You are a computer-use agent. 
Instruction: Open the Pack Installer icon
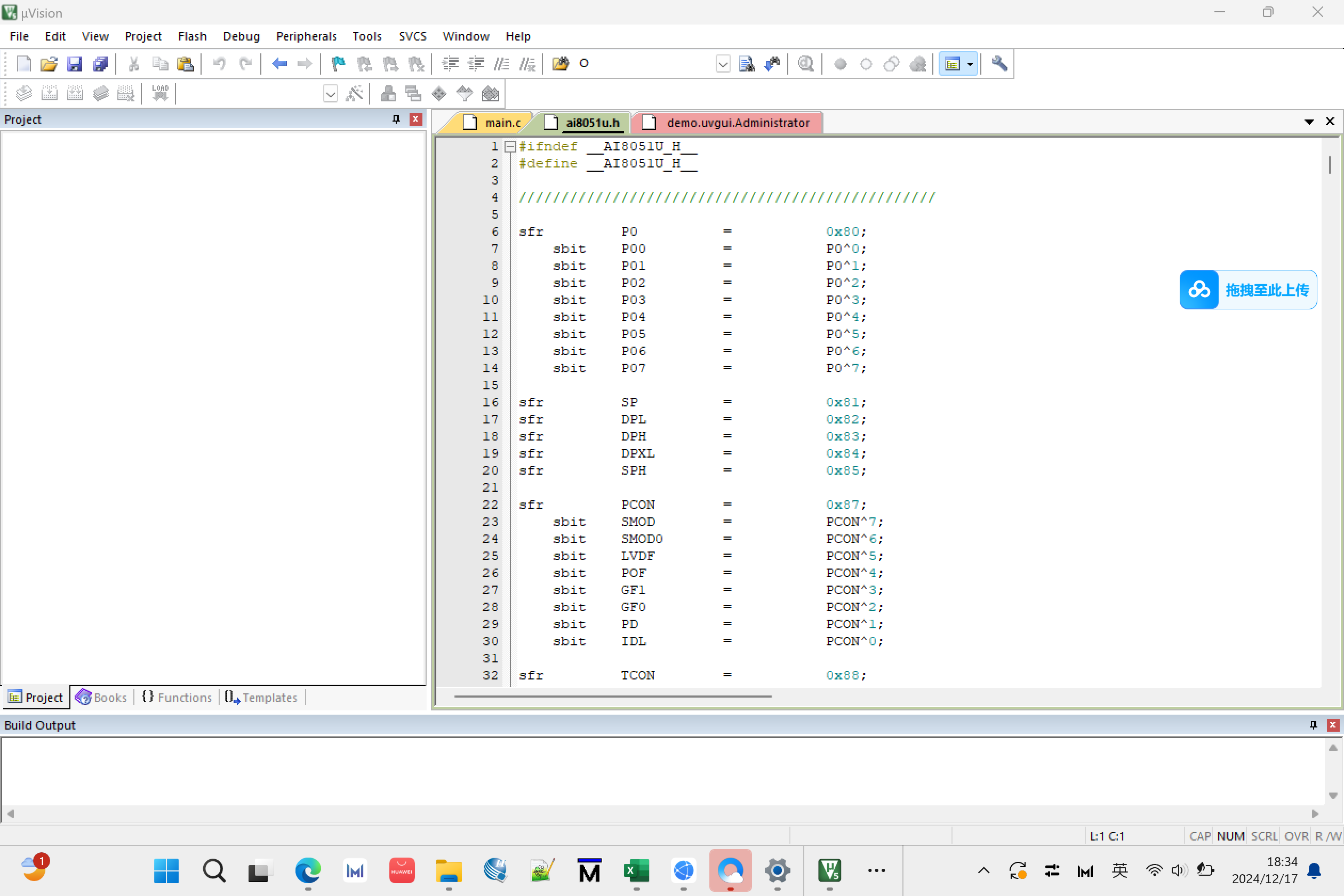(490, 93)
